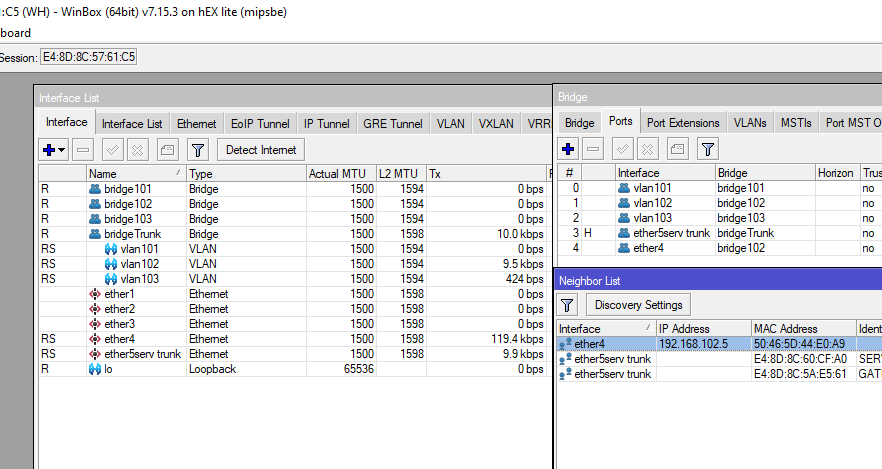
Task: Click the Bridge column header in Ports table
Action: click(x=765, y=173)
